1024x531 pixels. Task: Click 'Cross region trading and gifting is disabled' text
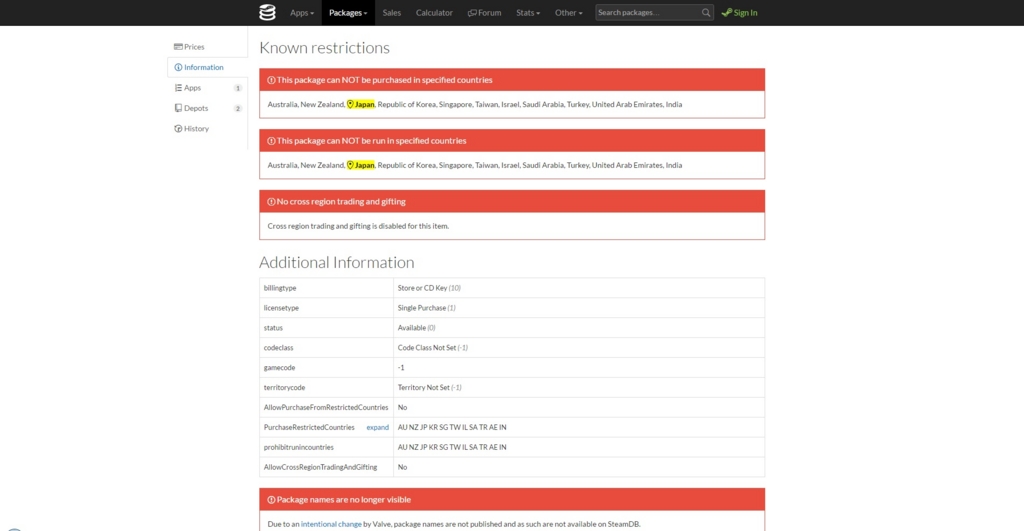click(x=358, y=226)
